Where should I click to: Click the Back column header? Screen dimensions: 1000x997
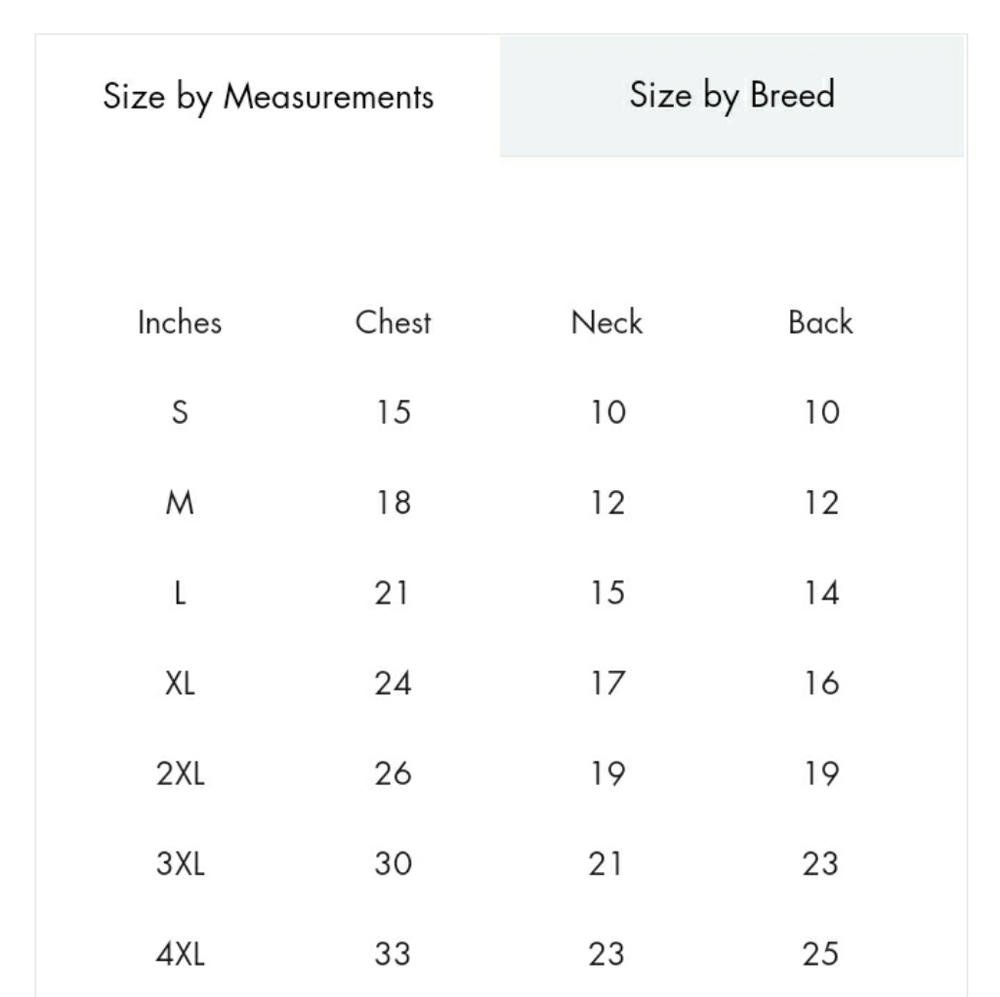pos(820,322)
